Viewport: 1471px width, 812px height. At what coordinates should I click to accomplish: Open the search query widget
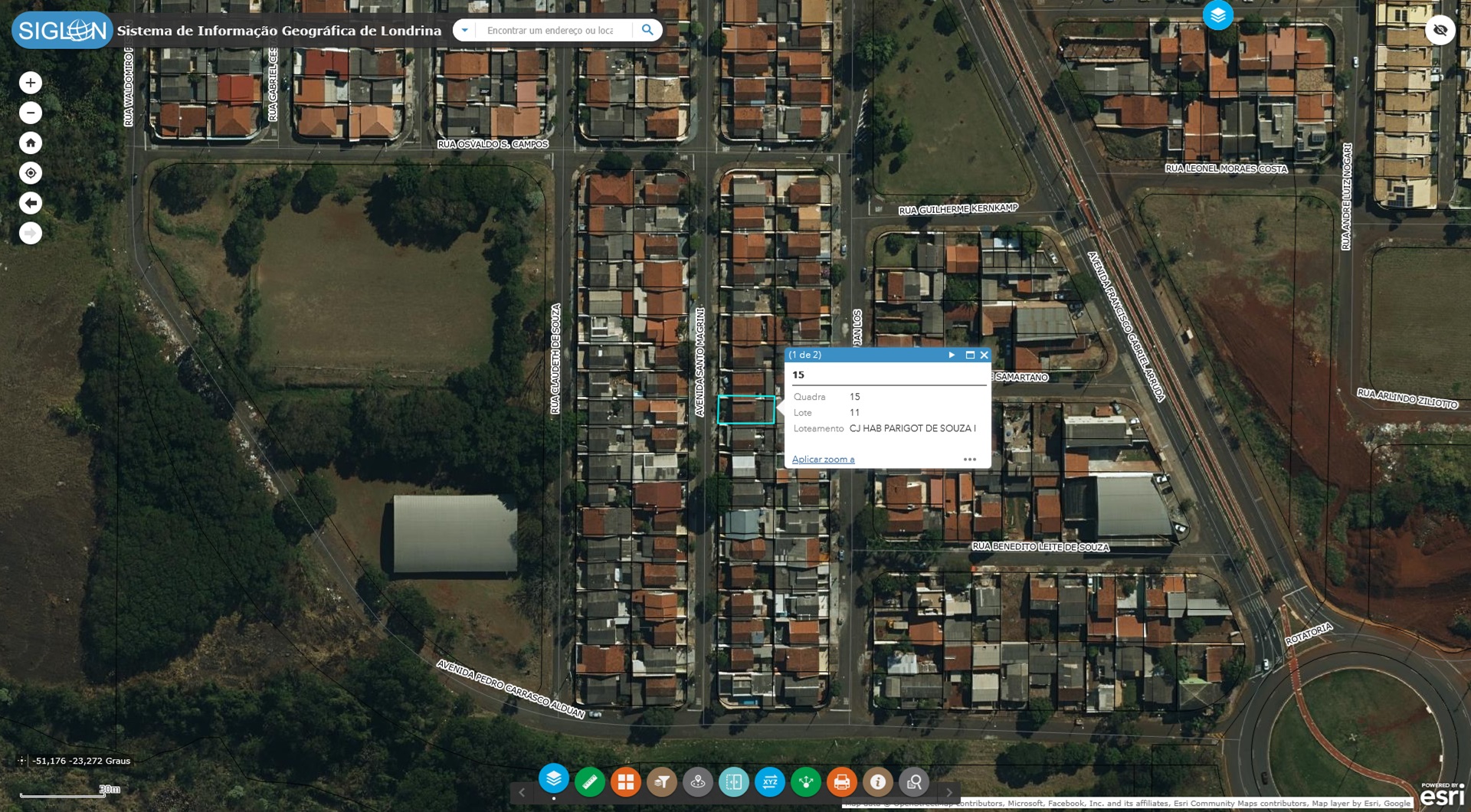tap(914, 782)
